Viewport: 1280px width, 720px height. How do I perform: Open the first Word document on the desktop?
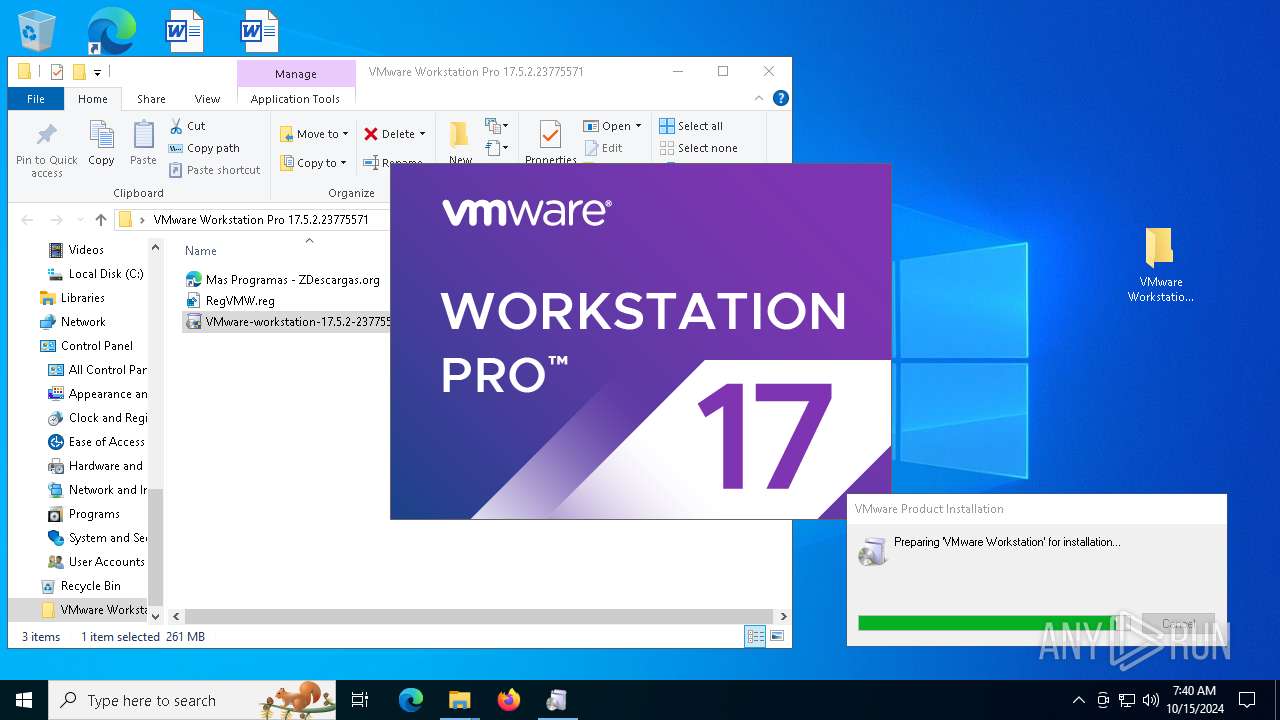pyautogui.click(x=184, y=31)
